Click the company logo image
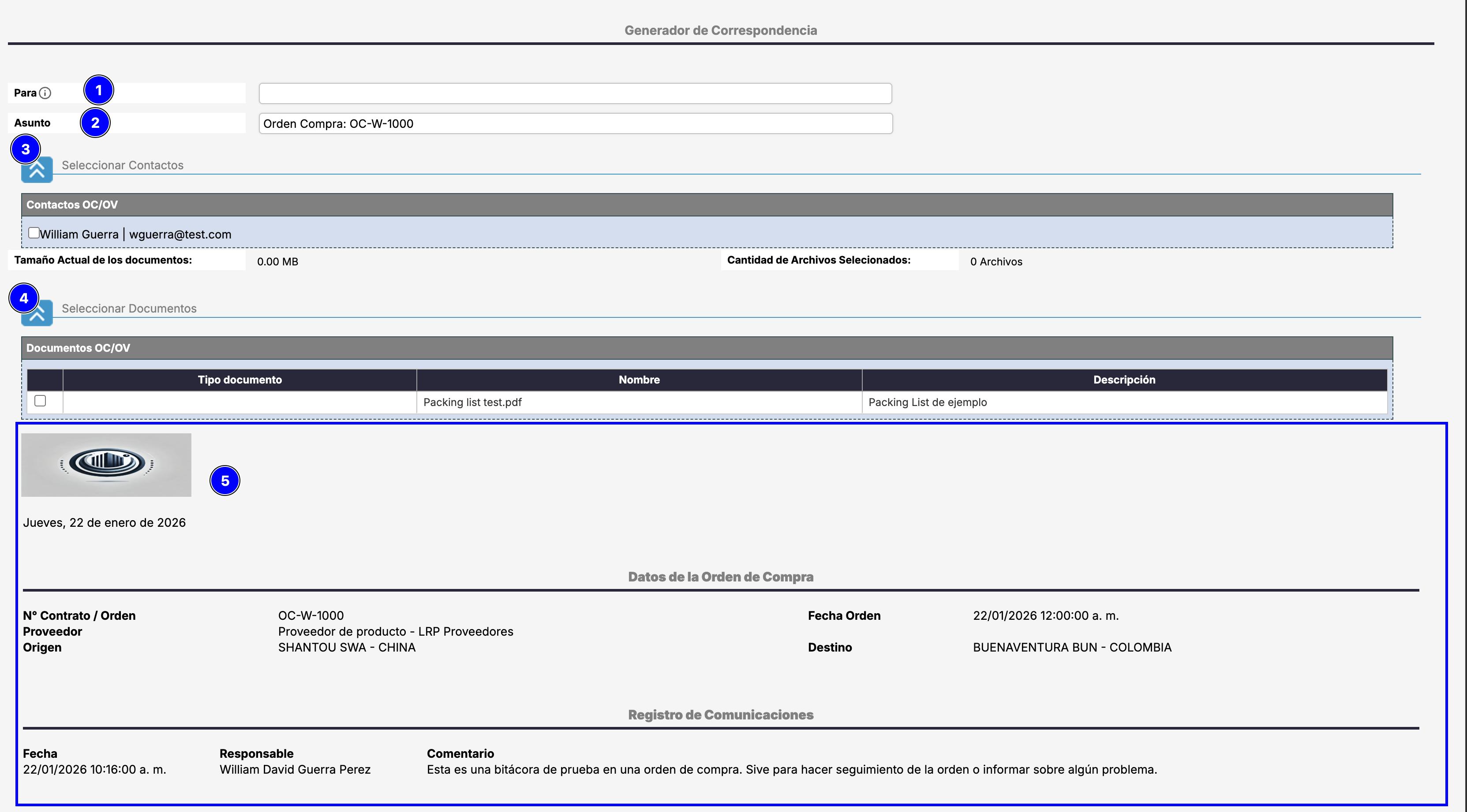Viewport: 1467px width, 812px height. 106,464
